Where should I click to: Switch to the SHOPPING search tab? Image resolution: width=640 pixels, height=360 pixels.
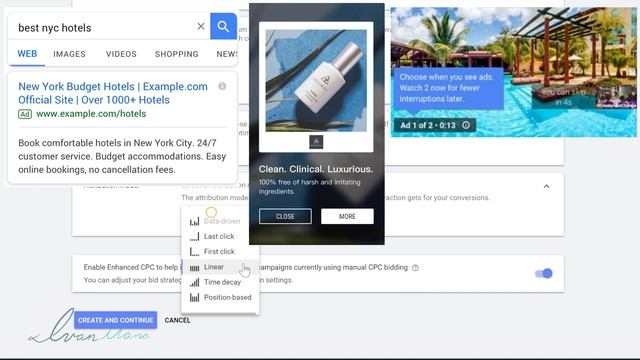tap(177, 54)
